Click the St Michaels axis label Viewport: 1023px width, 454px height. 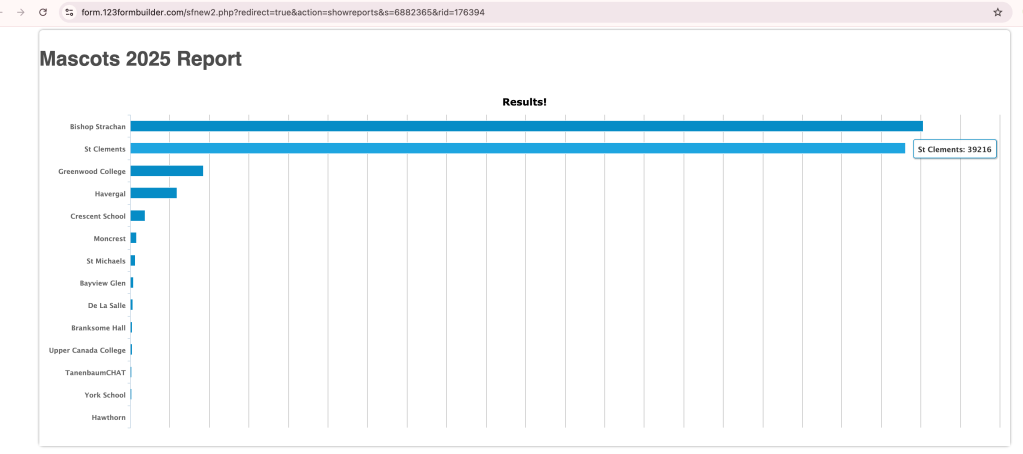[x=106, y=261]
